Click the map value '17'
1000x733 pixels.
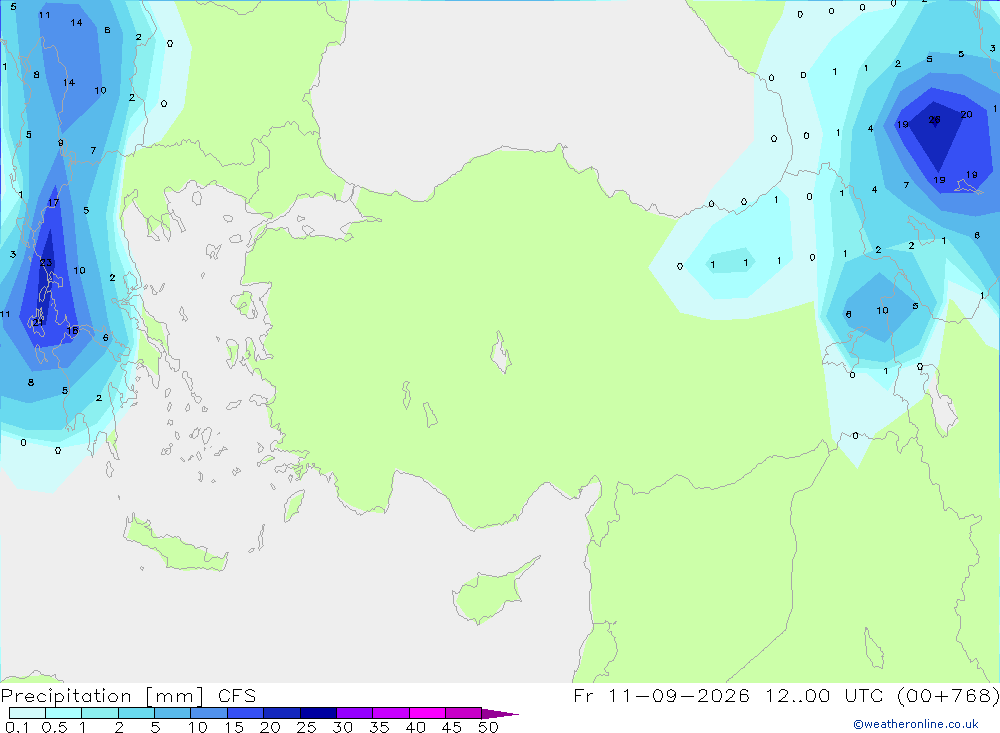click(x=53, y=203)
